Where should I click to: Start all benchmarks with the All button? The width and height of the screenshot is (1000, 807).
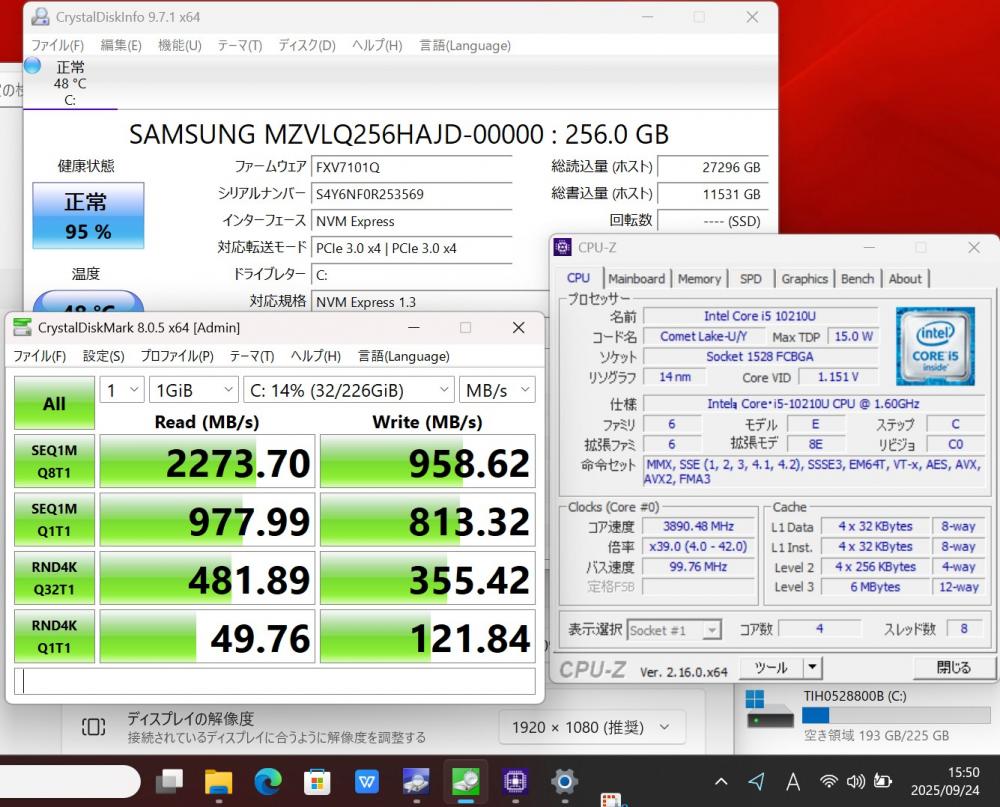[x=54, y=403]
